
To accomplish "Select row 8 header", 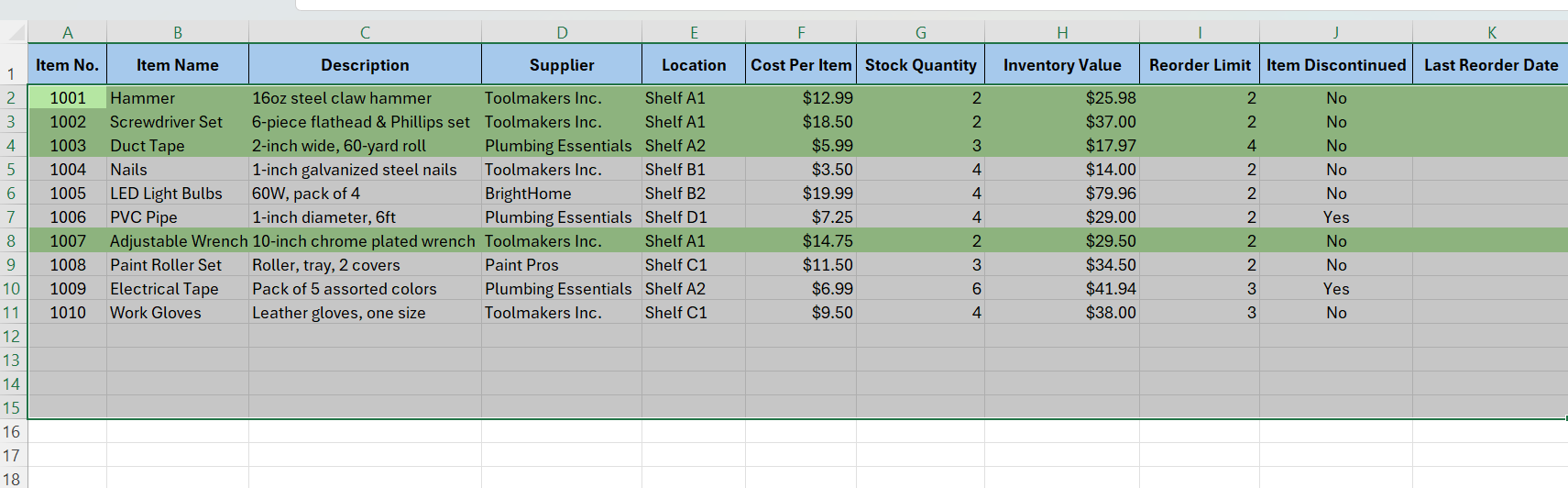I will (x=12, y=241).
